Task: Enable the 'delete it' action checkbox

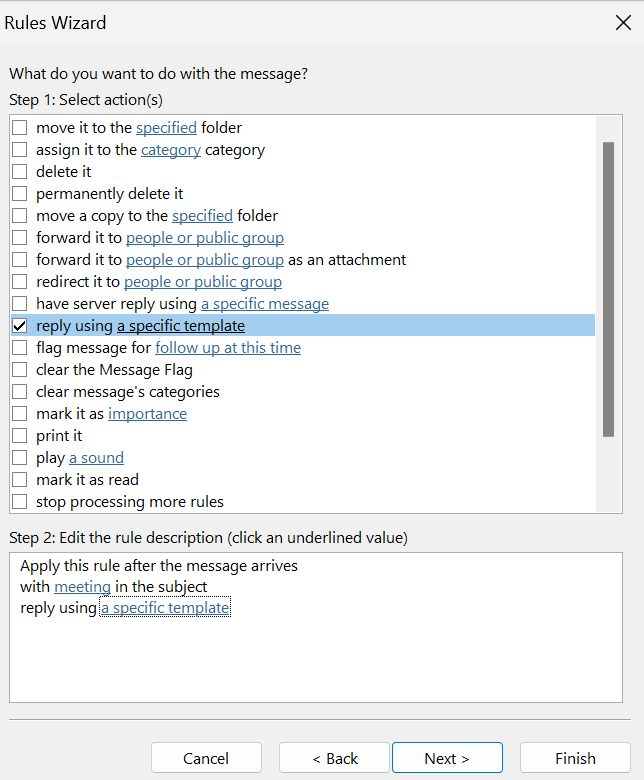Action: (19, 172)
